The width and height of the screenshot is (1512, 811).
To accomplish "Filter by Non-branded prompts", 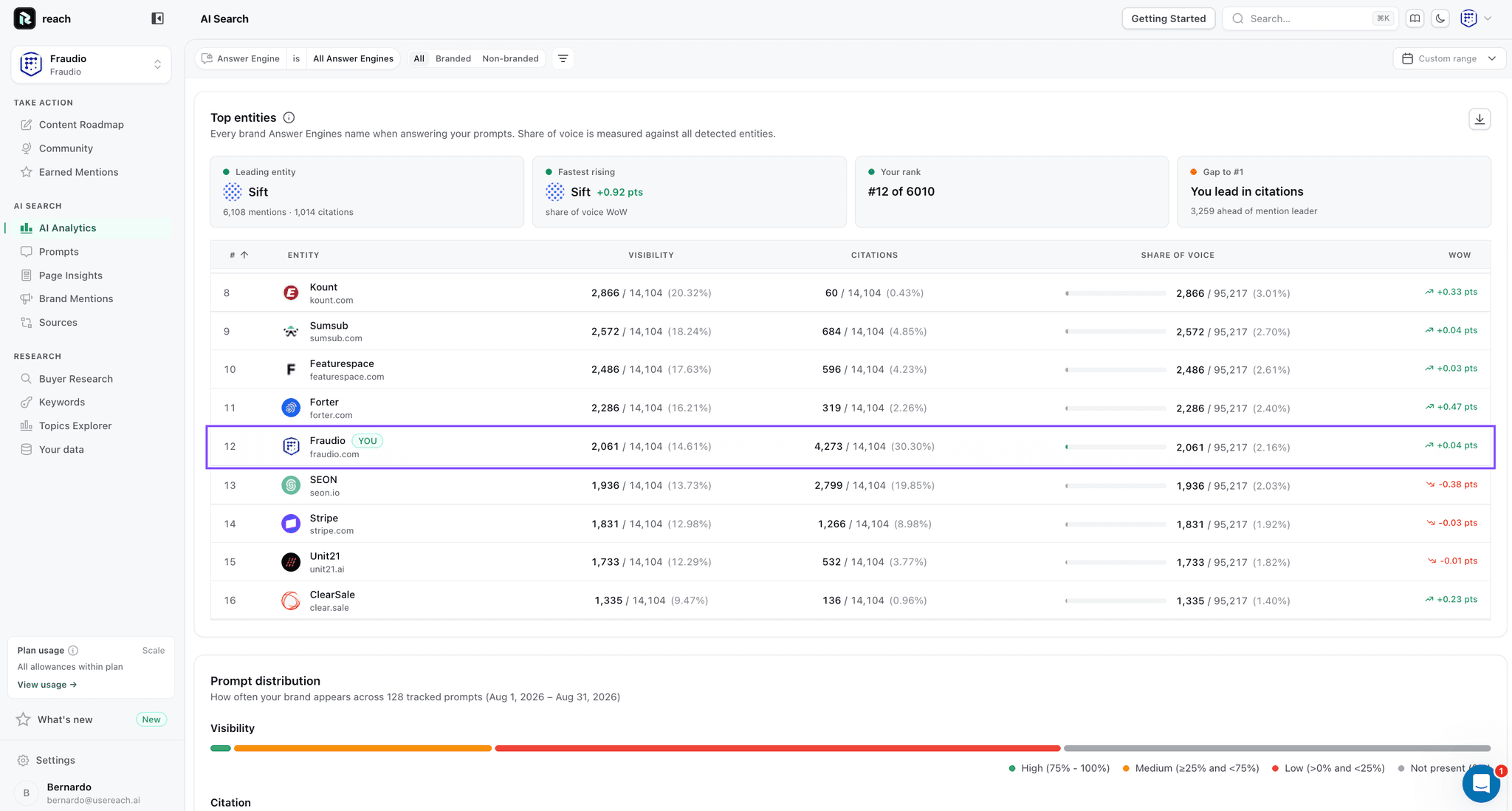I will pos(510,58).
